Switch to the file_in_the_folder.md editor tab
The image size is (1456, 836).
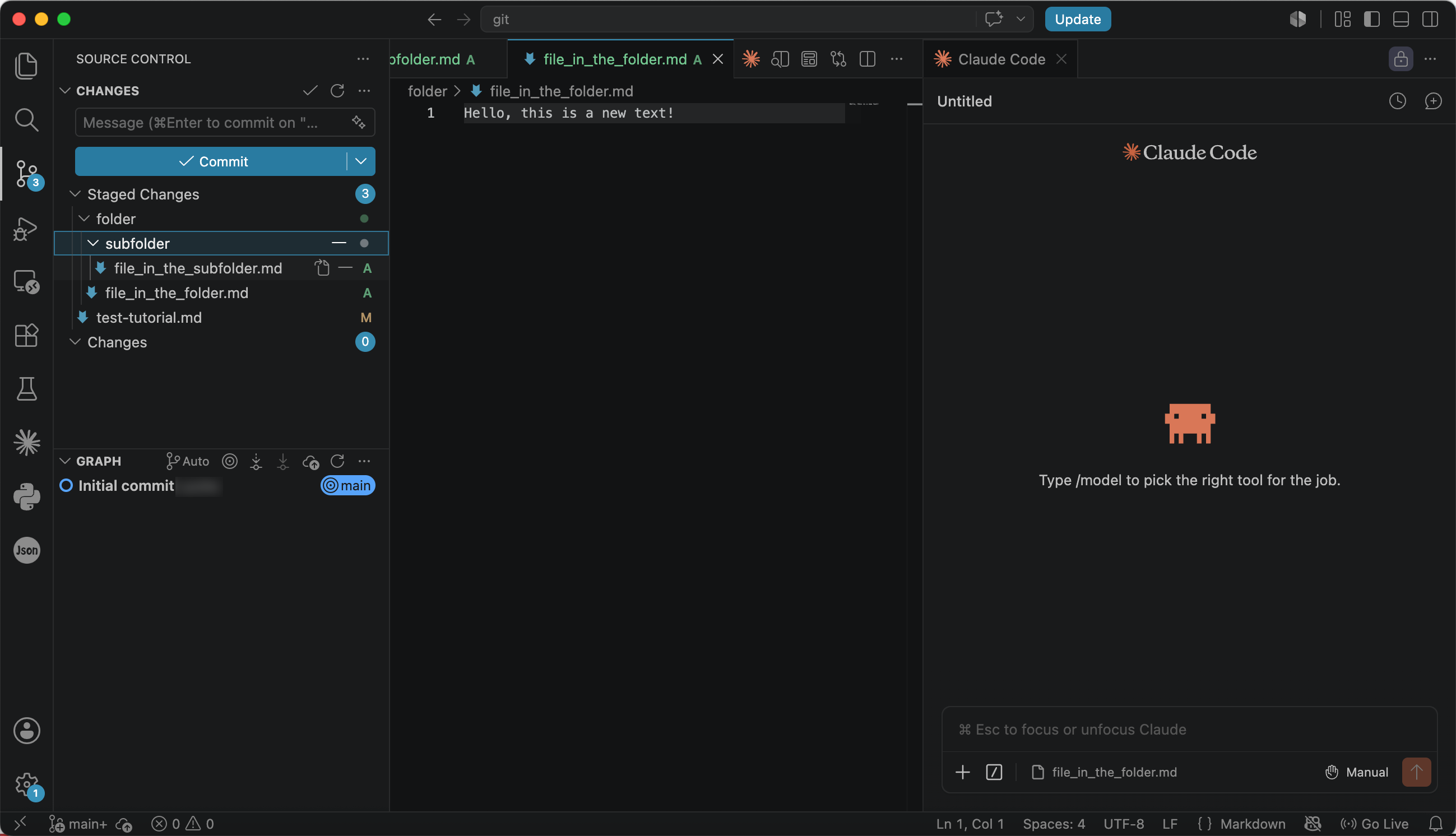coord(620,59)
